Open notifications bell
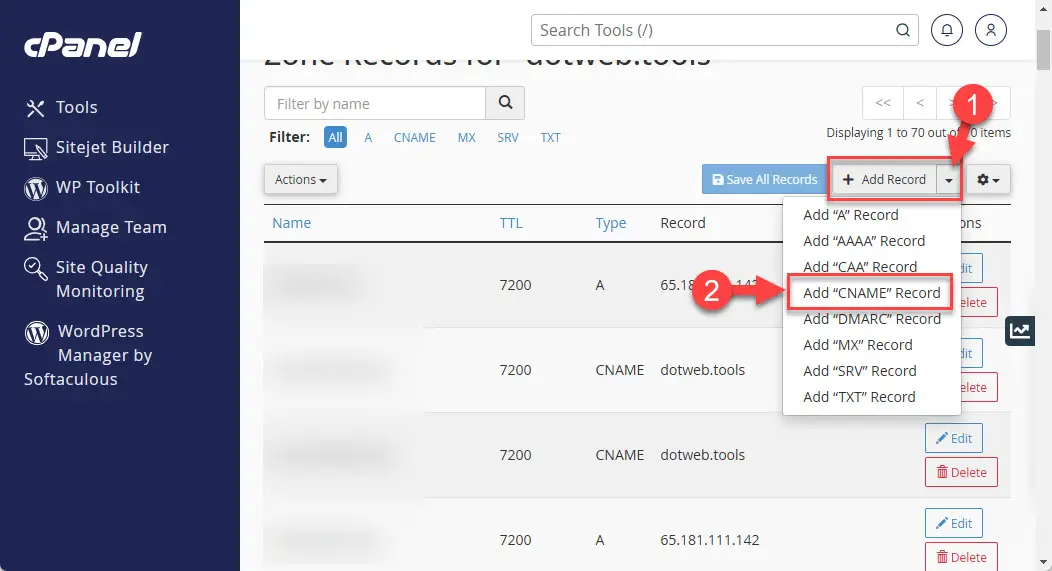 click(947, 30)
